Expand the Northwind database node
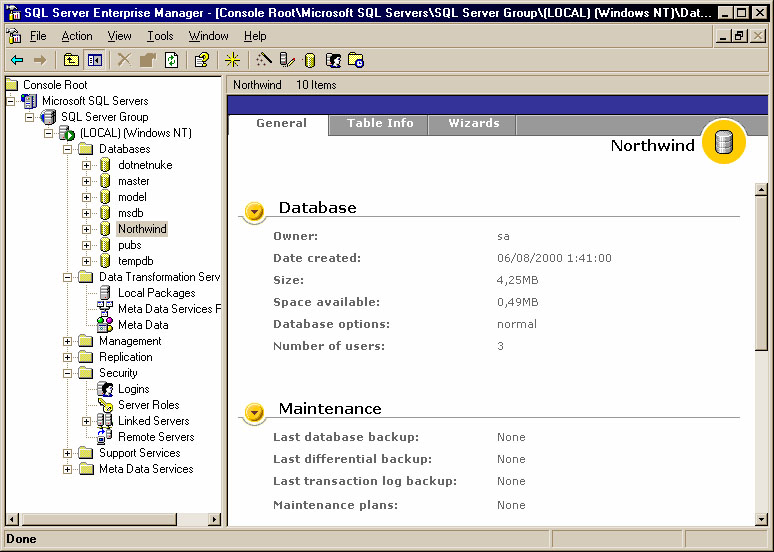 click(x=86, y=229)
